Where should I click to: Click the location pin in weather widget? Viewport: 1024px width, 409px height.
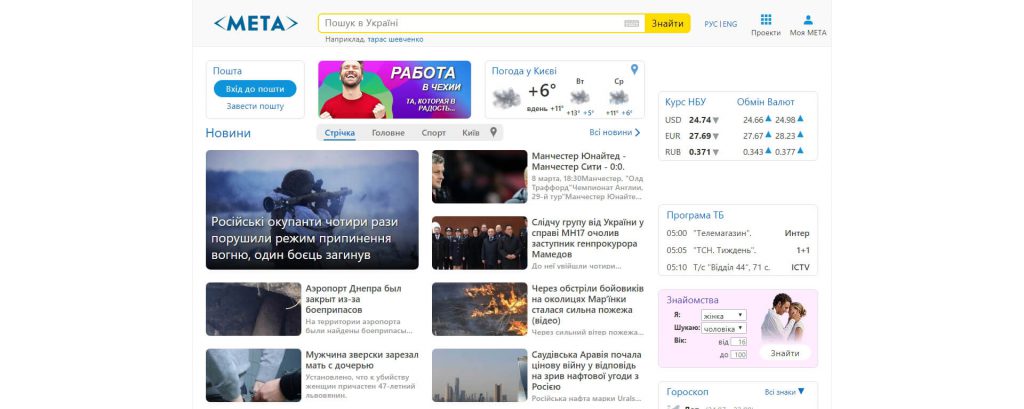(x=634, y=70)
